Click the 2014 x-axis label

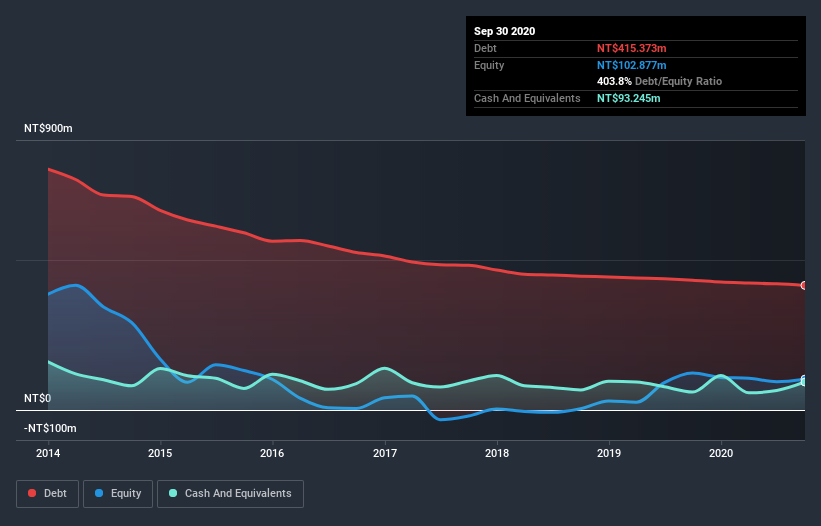click(48, 453)
